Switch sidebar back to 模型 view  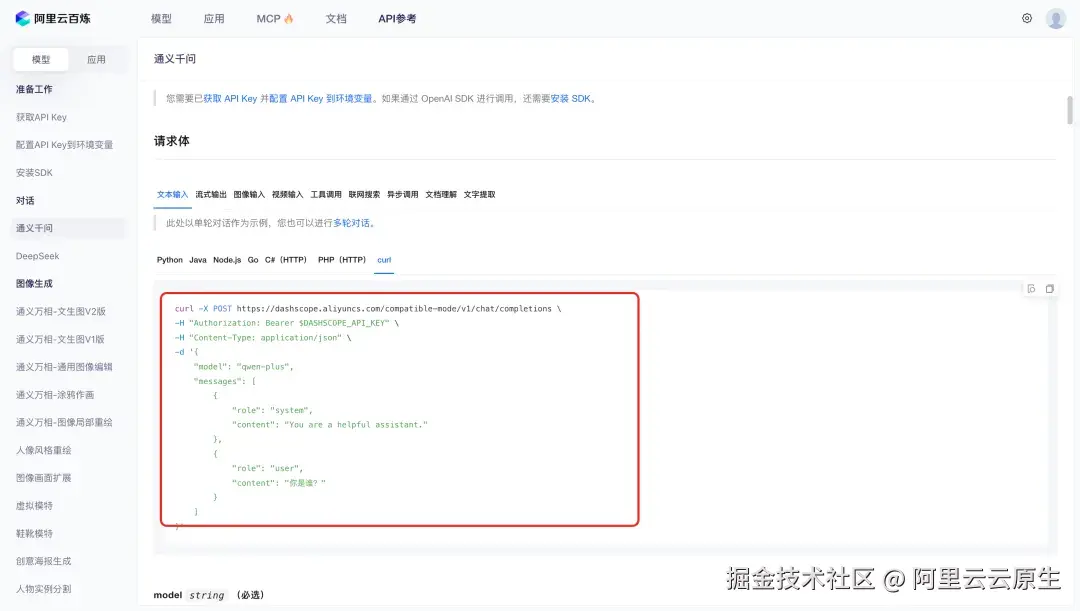pyautogui.click(x=40, y=60)
